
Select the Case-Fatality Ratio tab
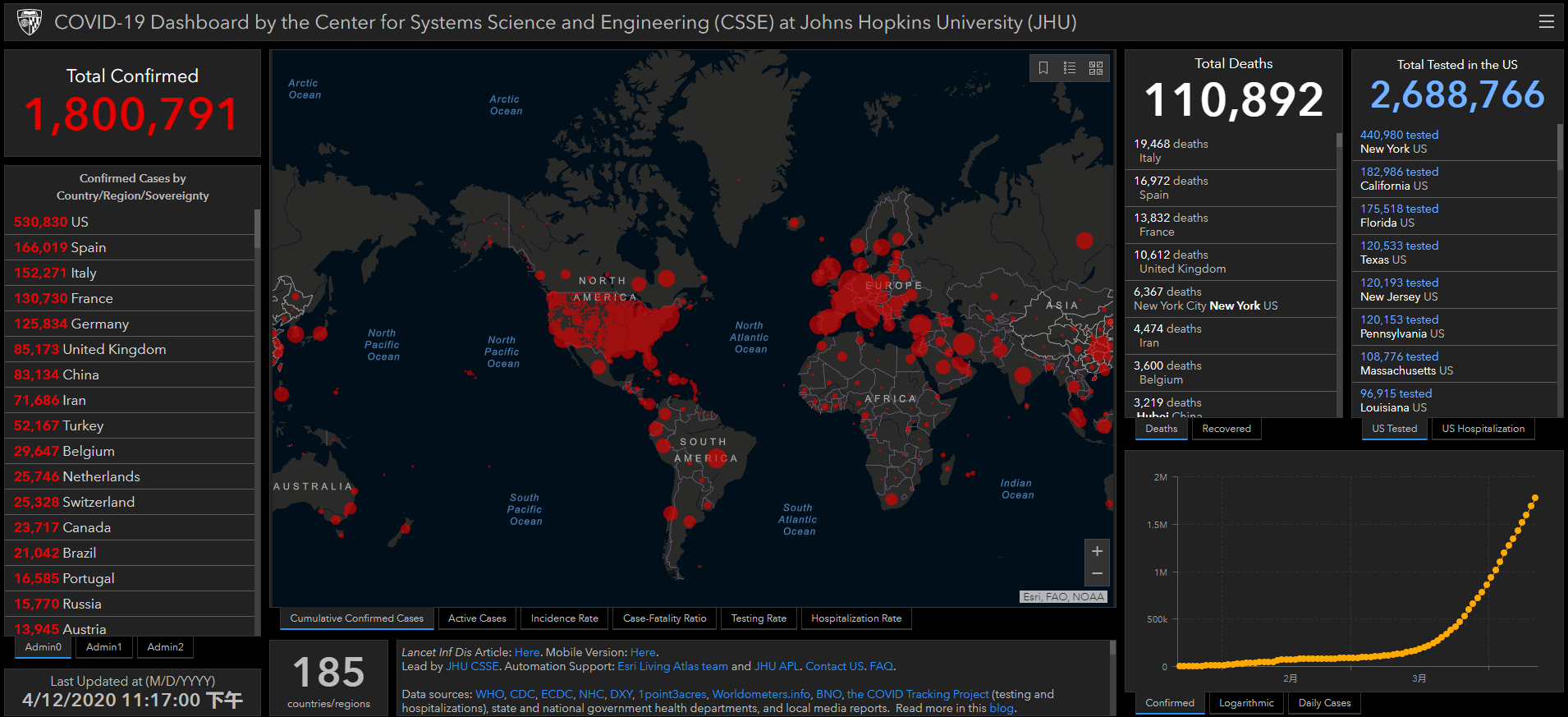665,618
